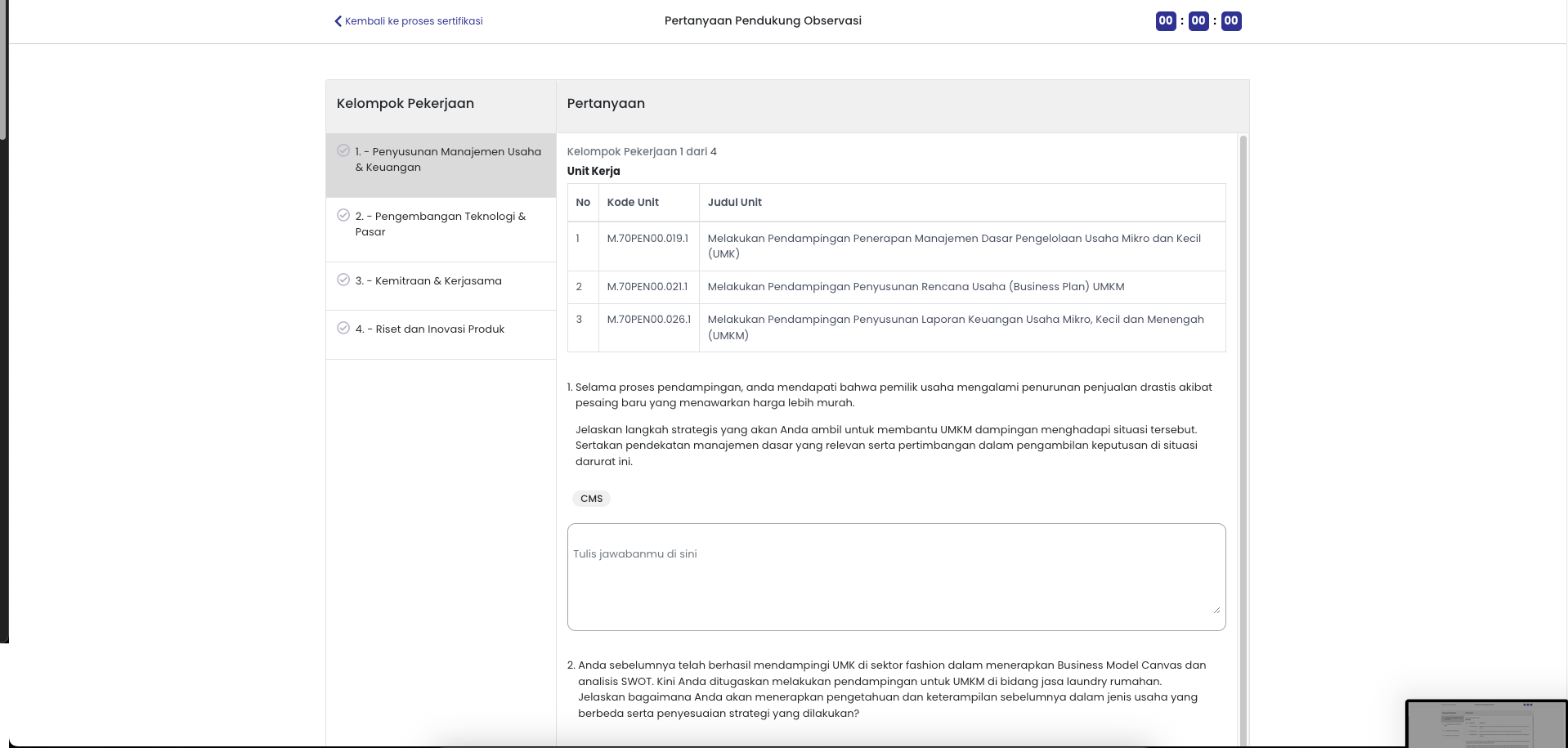Click the minutes box of the countdown timer
The width and height of the screenshot is (1568, 748).
coord(1198,20)
